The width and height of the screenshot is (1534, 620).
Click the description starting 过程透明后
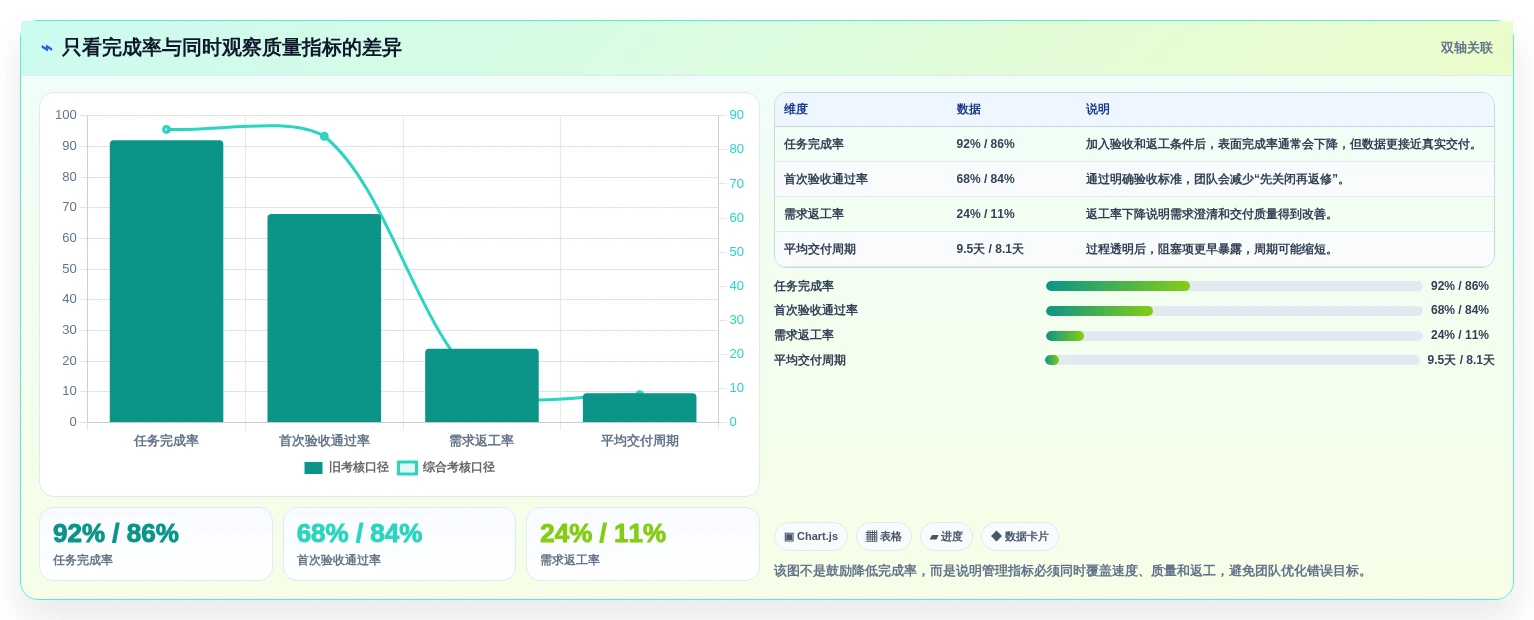click(x=1210, y=249)
